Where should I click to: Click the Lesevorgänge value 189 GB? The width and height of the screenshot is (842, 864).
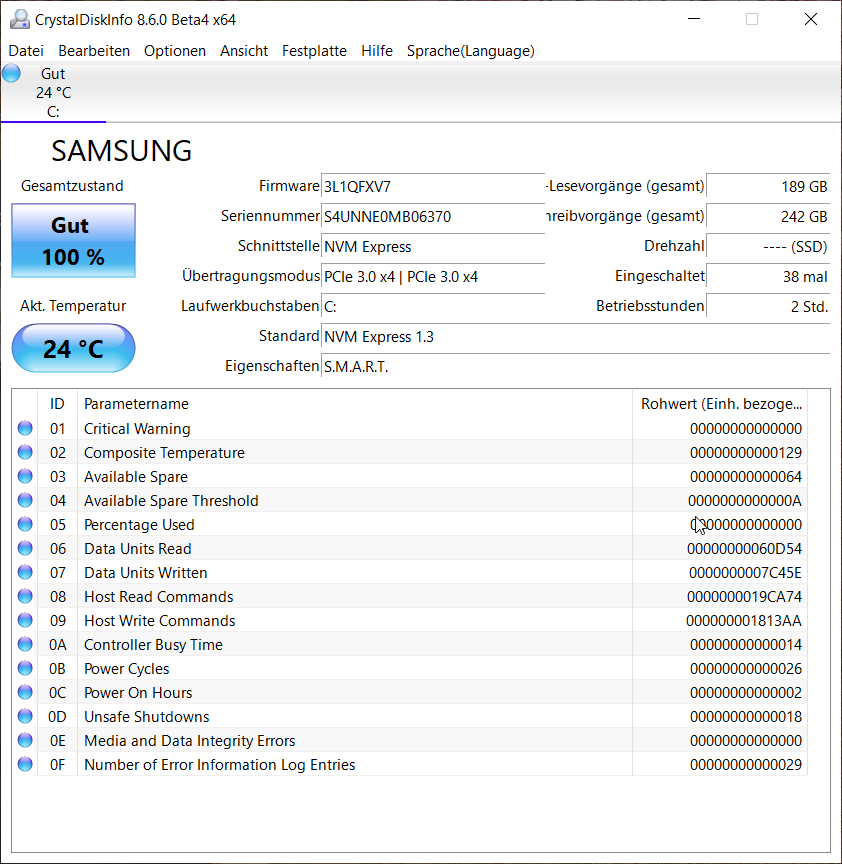[768, 186]
